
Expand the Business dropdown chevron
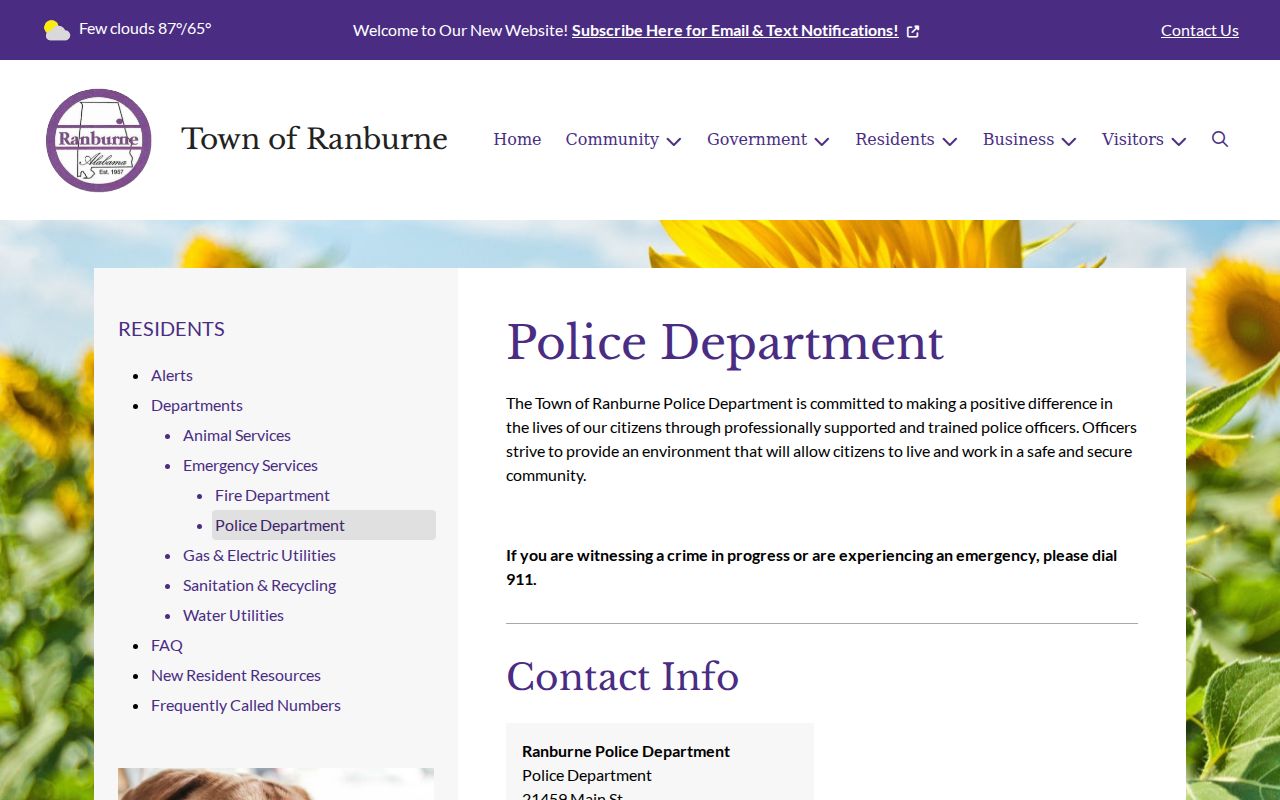click(x=1069, y=141)
